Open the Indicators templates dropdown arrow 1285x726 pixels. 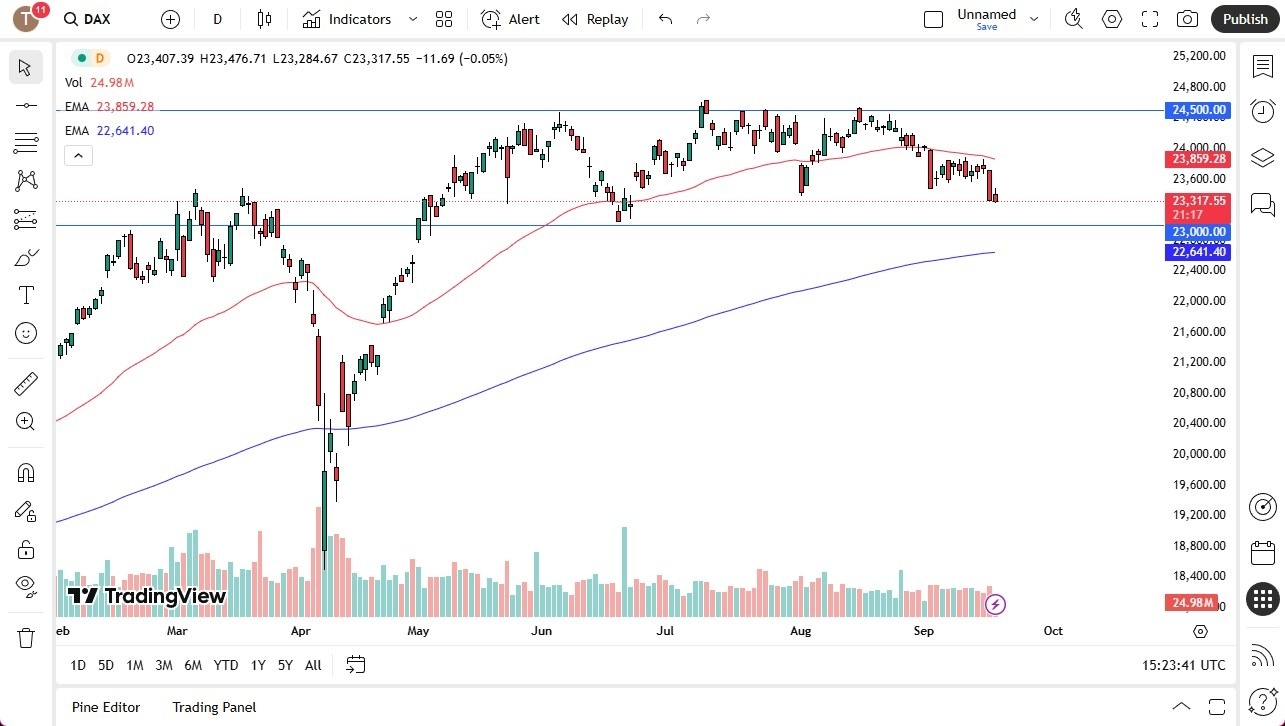(411, 18)
